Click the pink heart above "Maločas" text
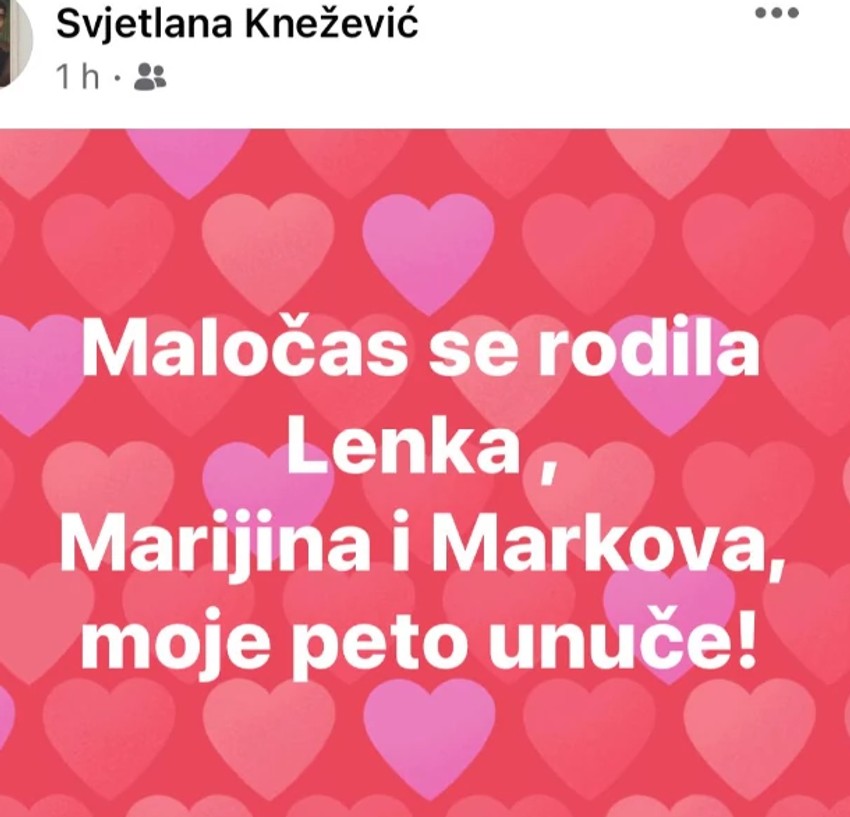Viewport: 850px width, 817px height. pyautogui.click(x=428, y=249)
